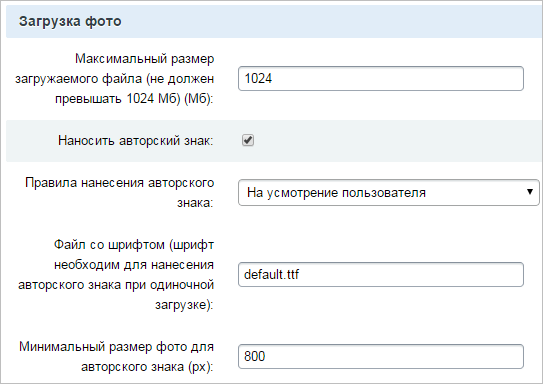Image resolution: width=543 pixels, height=384 pixels.
Task: Click the "необходим для нанесения" label line
Action: coord(134,265)
